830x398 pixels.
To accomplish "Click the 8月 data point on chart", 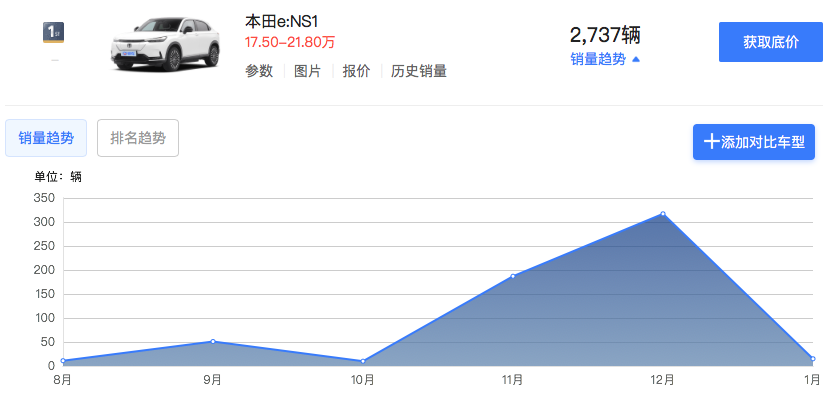I will coord(63,361).
